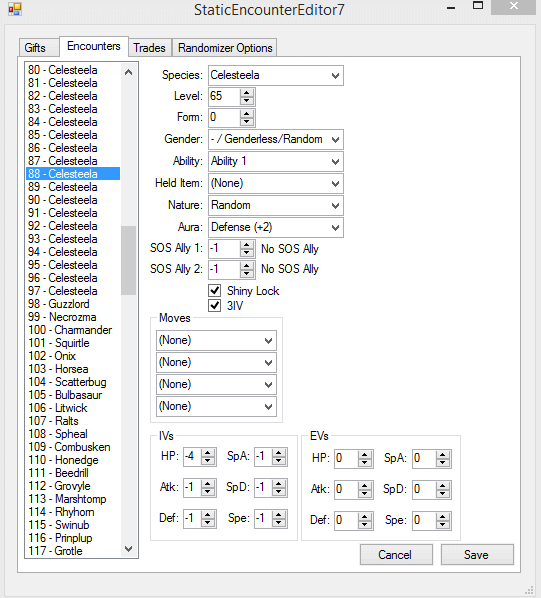
Task: Open the third Moves dropdown
Action: click(x=268, y=384)
